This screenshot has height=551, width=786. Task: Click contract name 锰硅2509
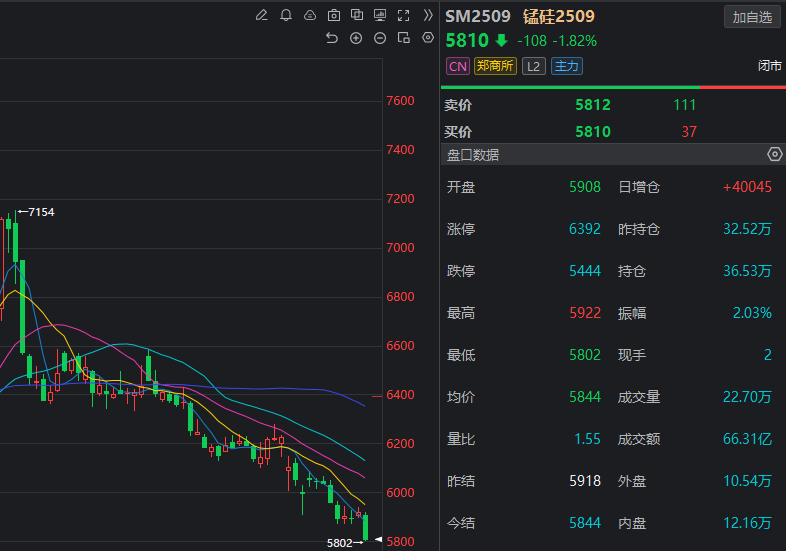pos(558,17)
